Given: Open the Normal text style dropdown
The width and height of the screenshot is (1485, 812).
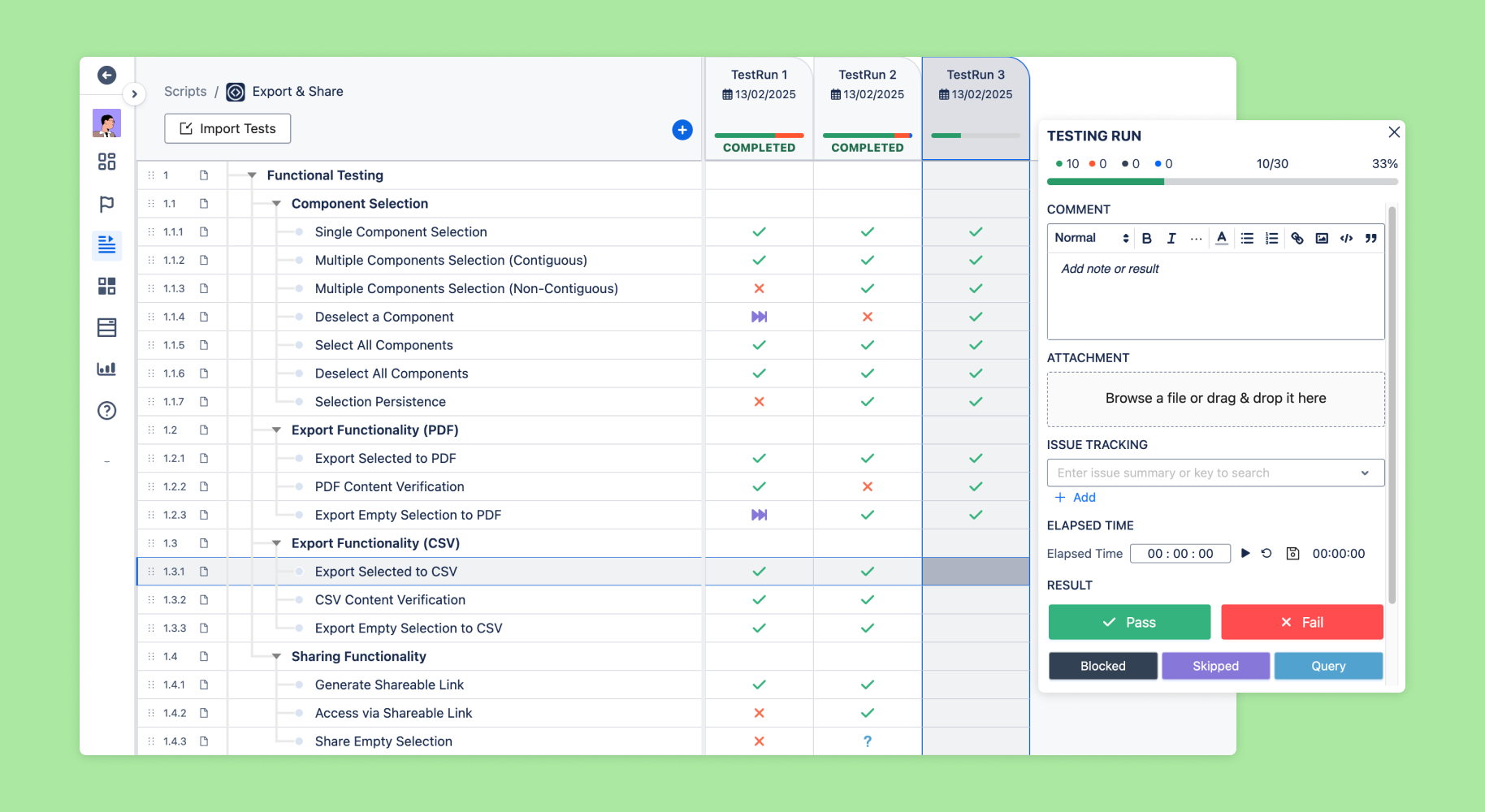Looking at the screenshot, I should [1091, 238].
